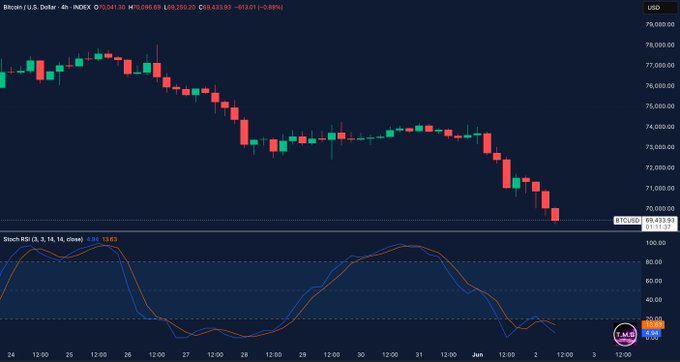Screen dimensions: 680x362
Task: Click the 78,000.00 price axis label
Action: (x=660, y=45)
